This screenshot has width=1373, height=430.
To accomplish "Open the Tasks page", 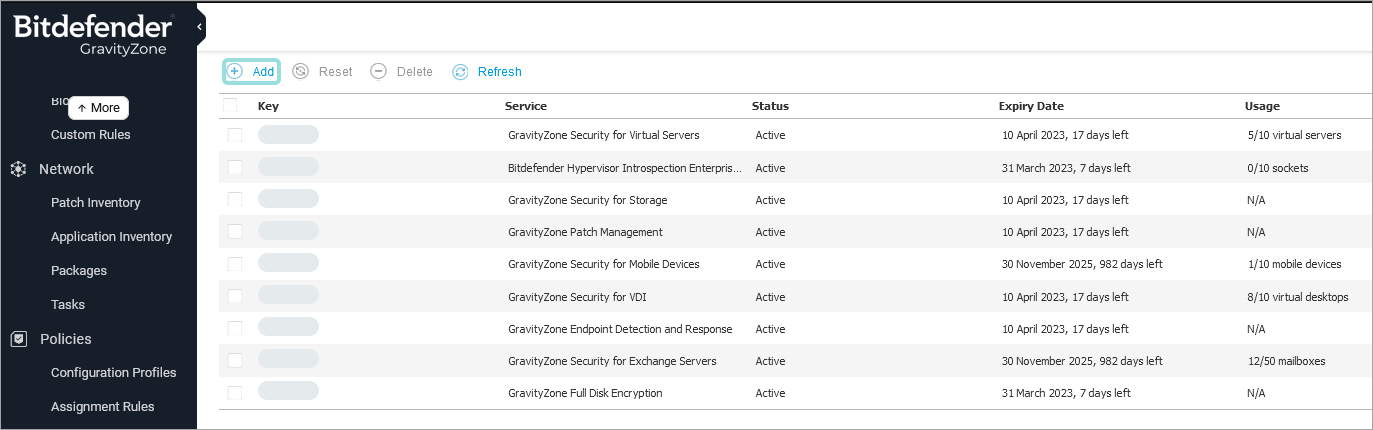I will click(68, 305).
